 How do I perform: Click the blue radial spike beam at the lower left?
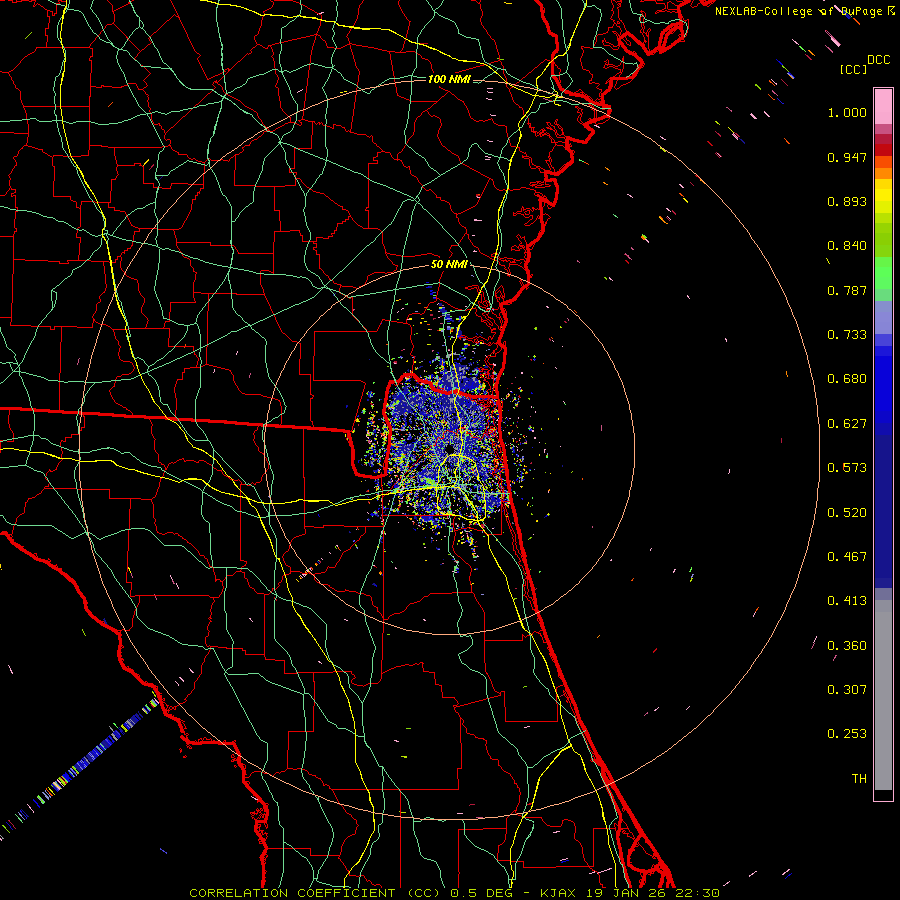pos(80,768)
